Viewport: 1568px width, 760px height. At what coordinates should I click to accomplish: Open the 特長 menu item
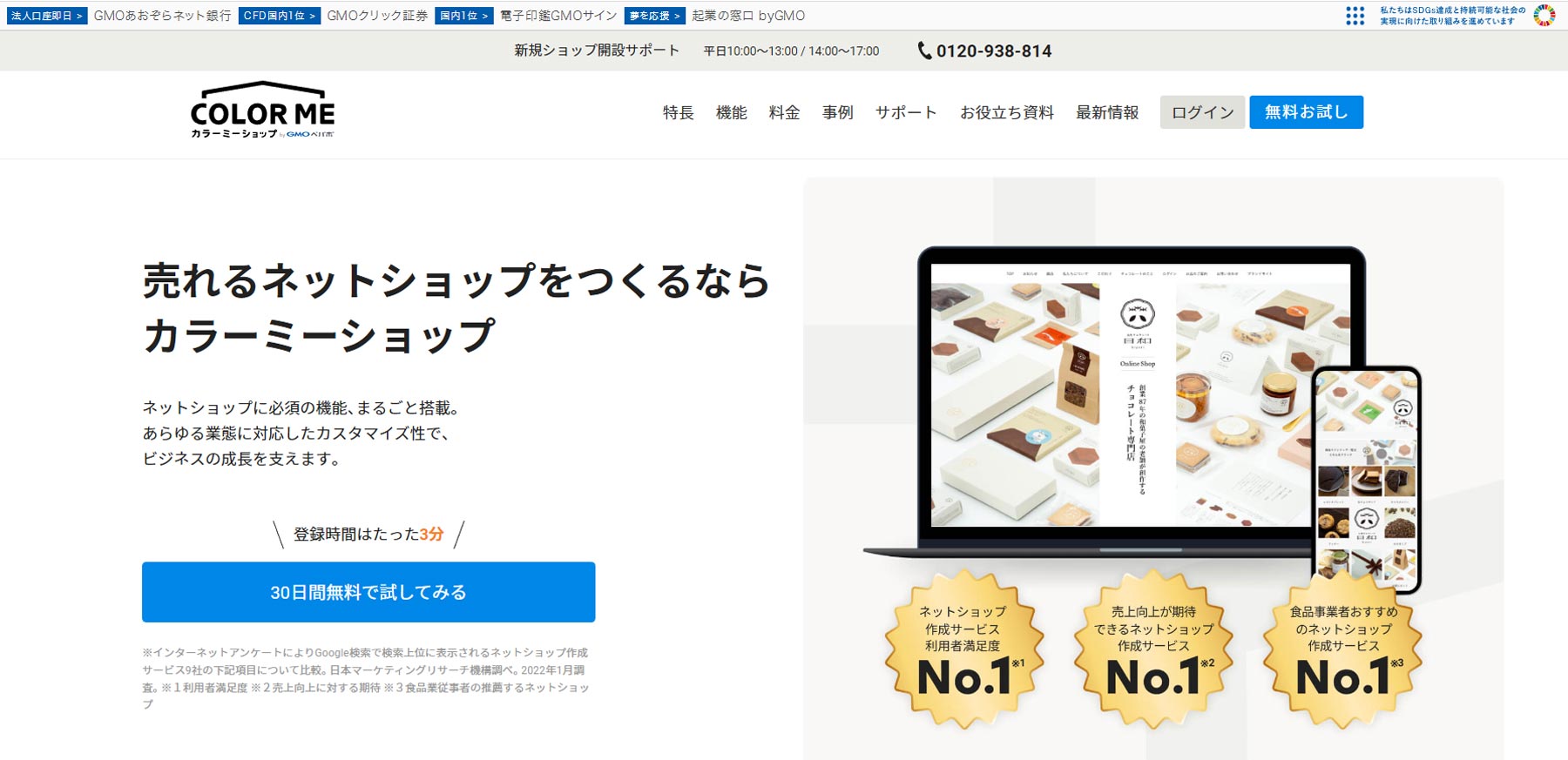678,112
